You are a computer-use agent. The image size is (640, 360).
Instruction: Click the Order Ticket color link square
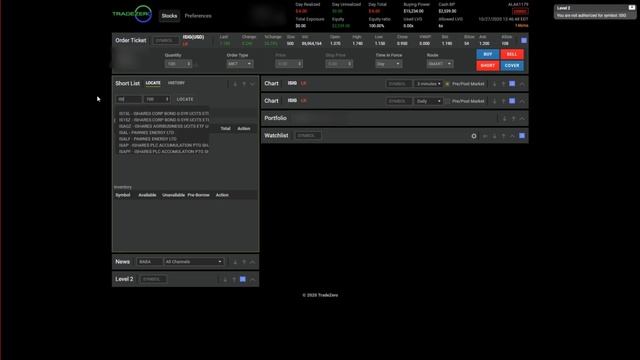pyautogui.click(x=524, y=40)
